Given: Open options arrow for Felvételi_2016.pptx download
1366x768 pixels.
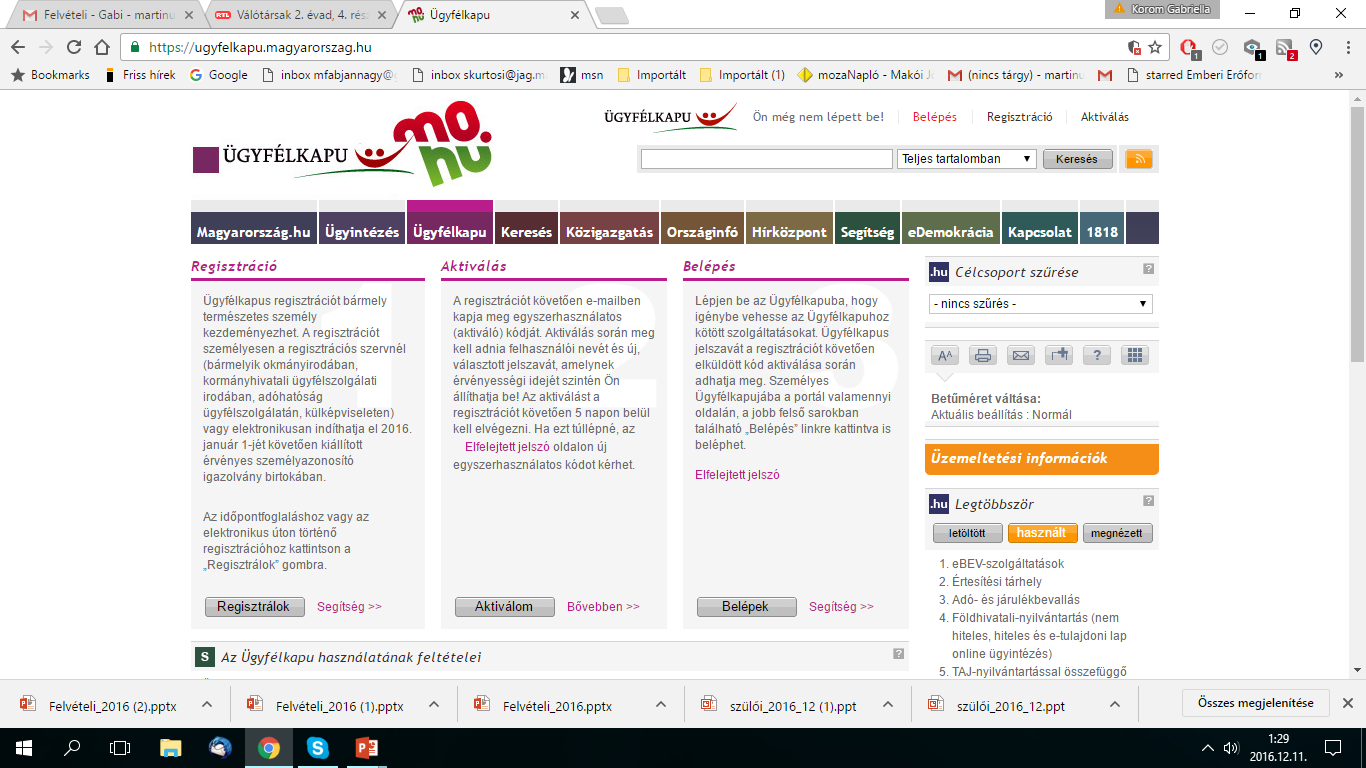Looking at the screenshot, I should (661, 704).
